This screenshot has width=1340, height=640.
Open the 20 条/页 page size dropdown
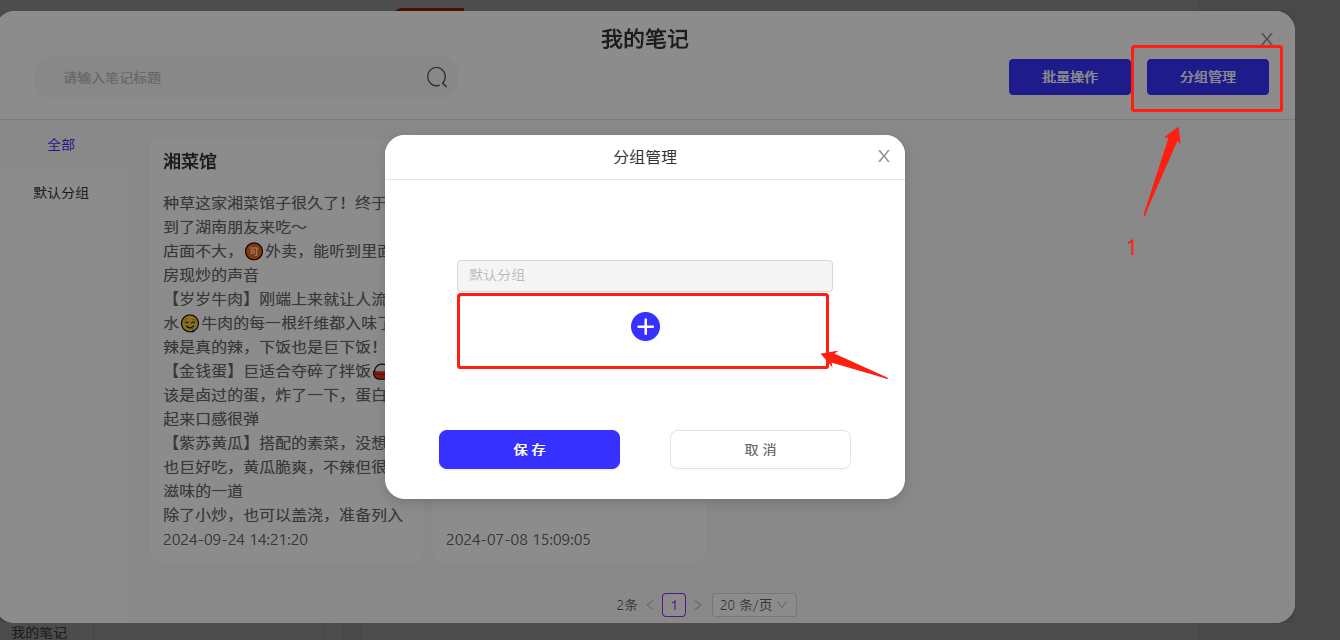click(754, 605)
